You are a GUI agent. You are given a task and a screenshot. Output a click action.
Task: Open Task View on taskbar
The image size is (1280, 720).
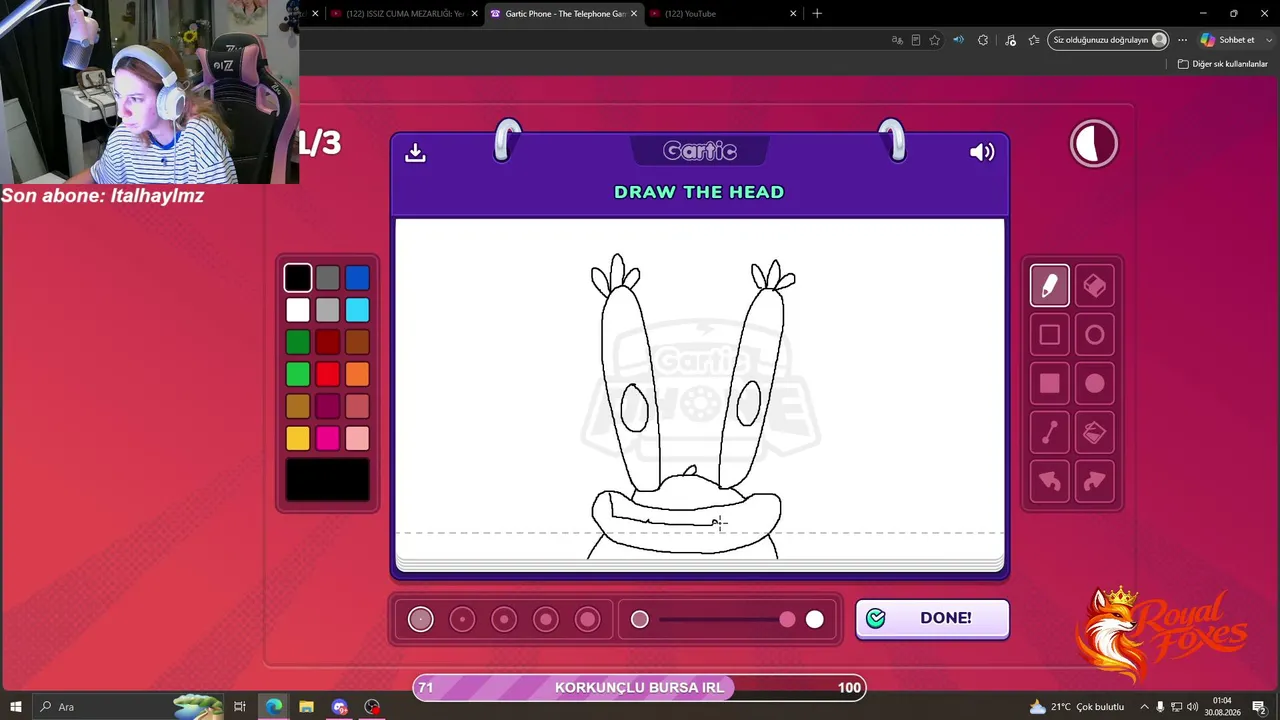coord(240,707)
